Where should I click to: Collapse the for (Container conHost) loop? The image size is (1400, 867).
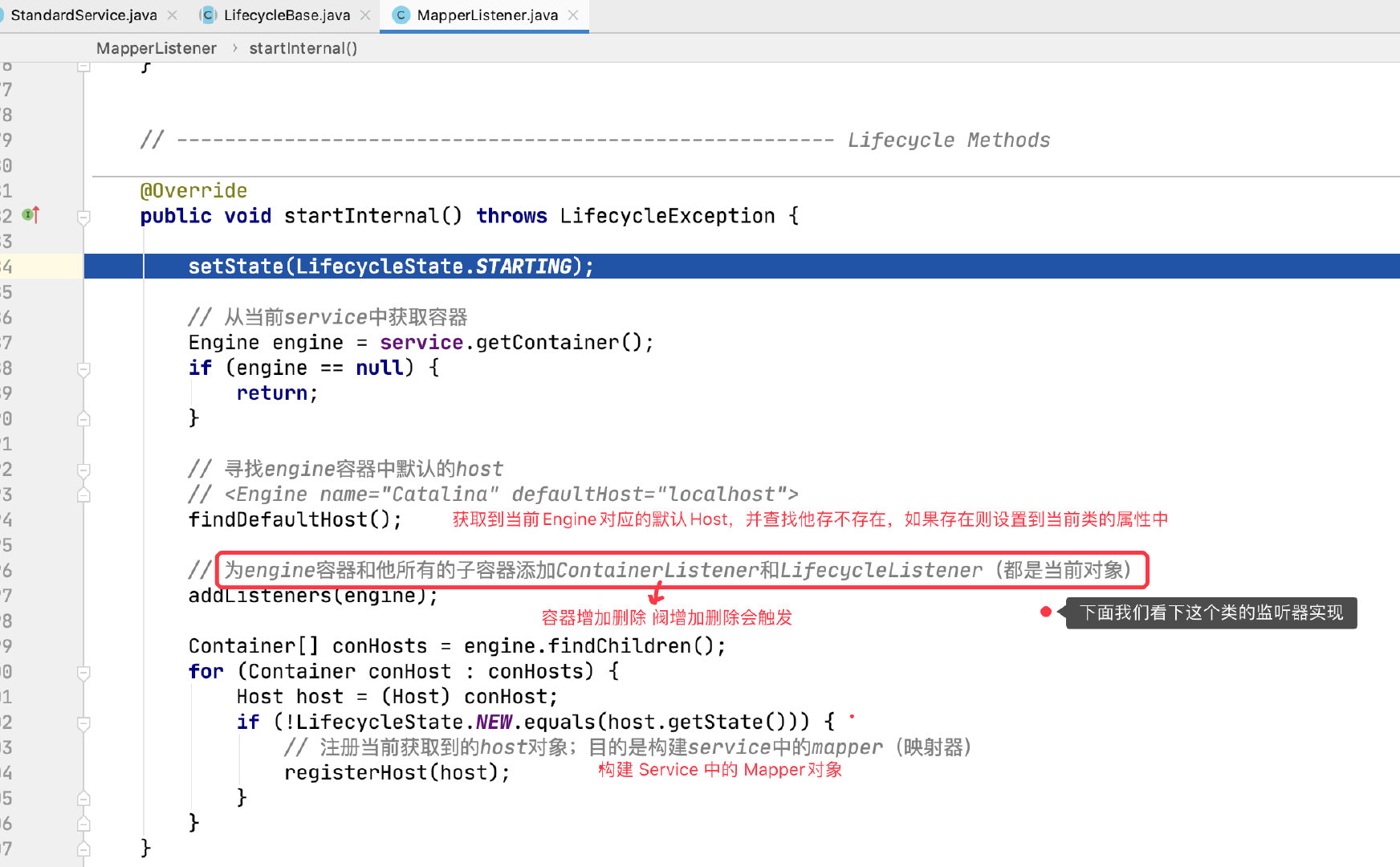[83, 673]
